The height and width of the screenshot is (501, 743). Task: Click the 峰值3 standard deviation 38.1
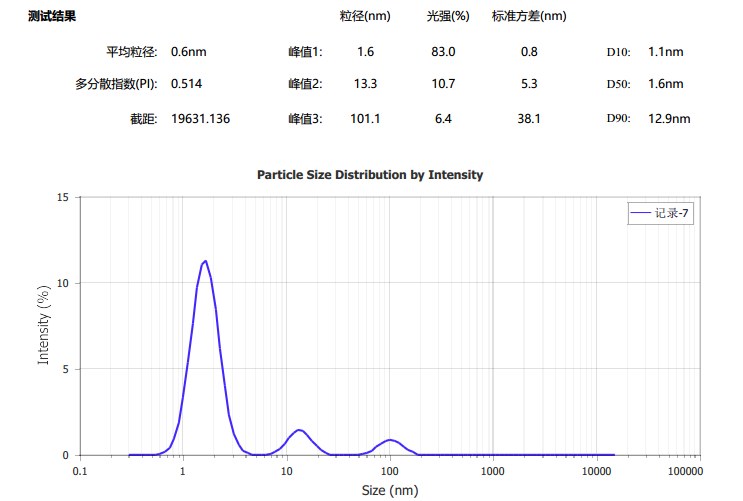[x=529, y=119]
